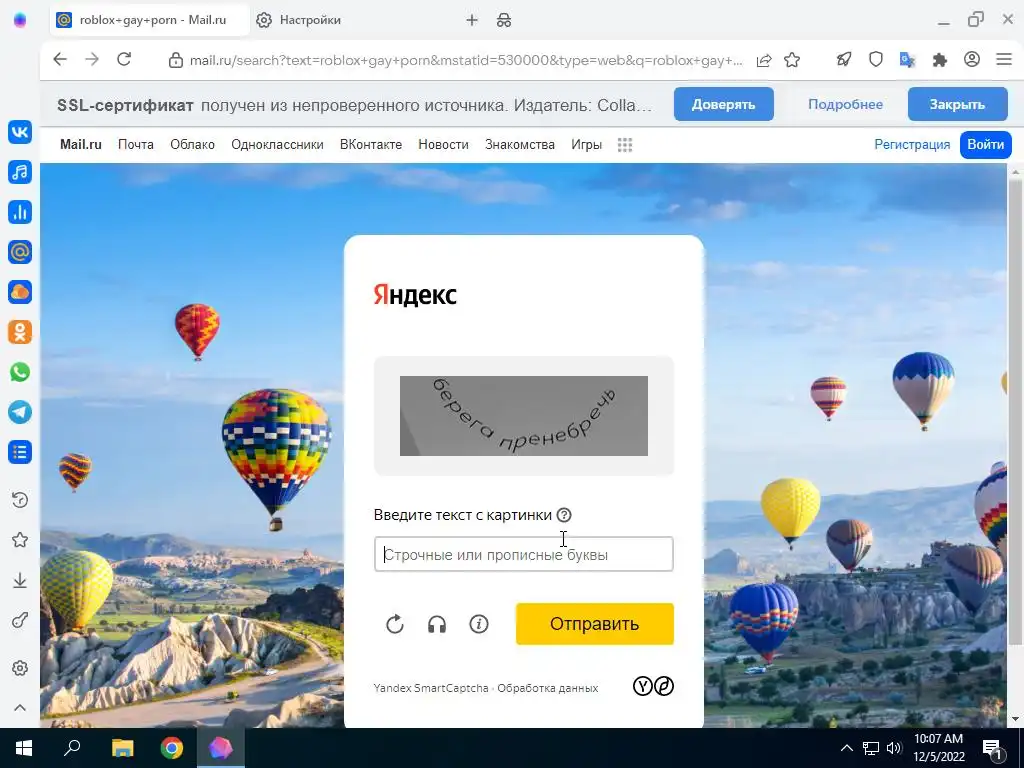Screen dimensions: 1024x768
Task: Open the user profile icon
Action: point(972,59)
